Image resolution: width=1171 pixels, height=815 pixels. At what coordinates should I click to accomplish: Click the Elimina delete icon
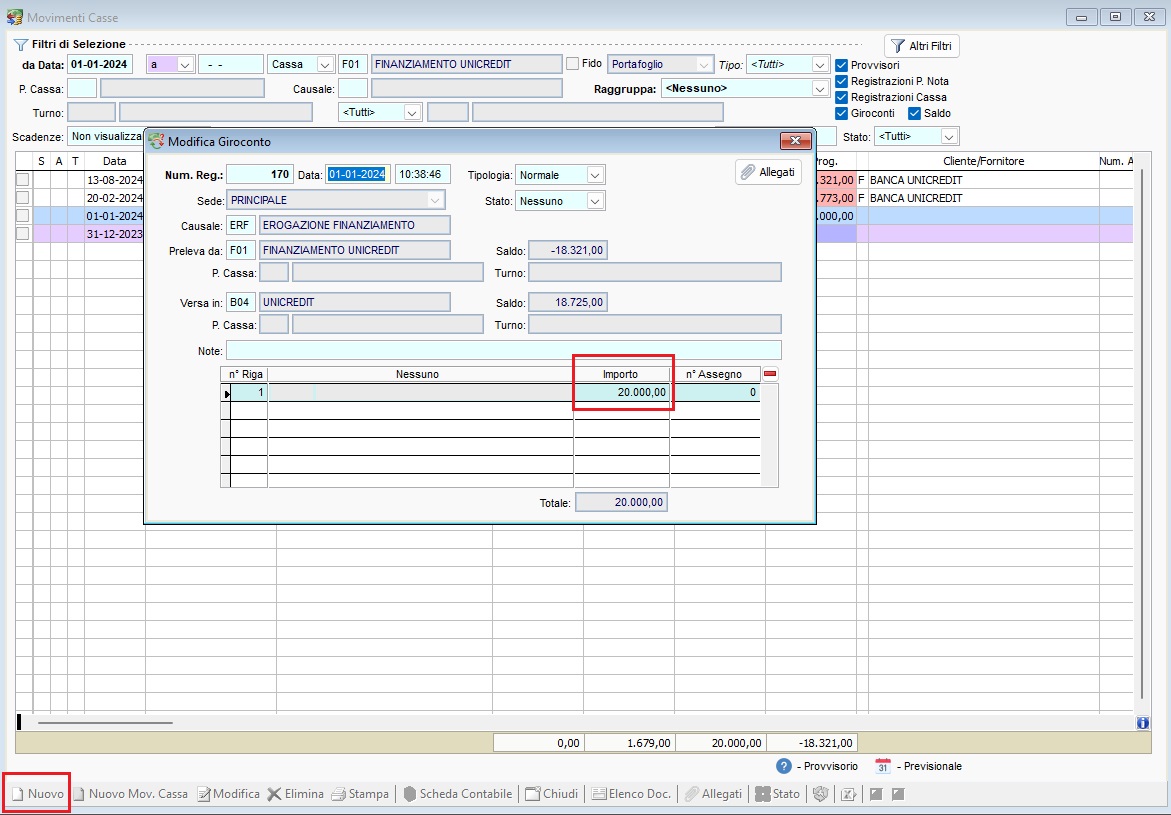click(273, 793)
